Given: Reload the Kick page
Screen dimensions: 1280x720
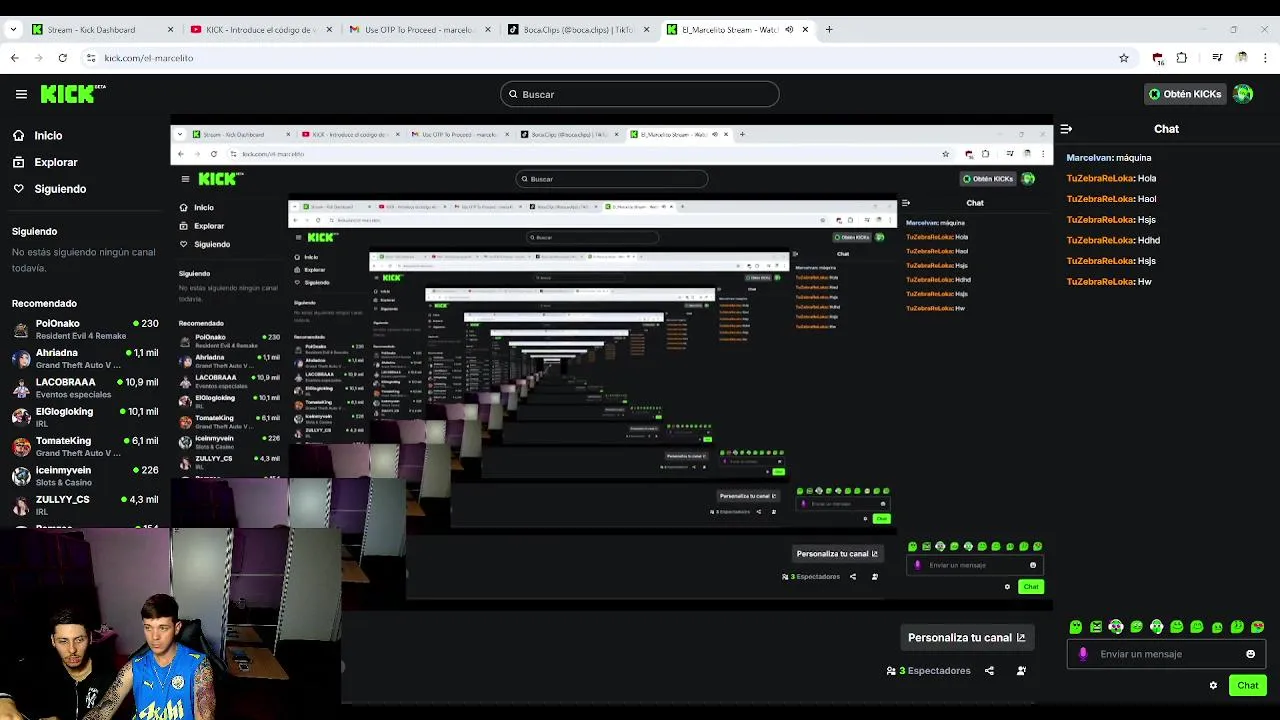Looking at the screenshot, I should 62,58.
